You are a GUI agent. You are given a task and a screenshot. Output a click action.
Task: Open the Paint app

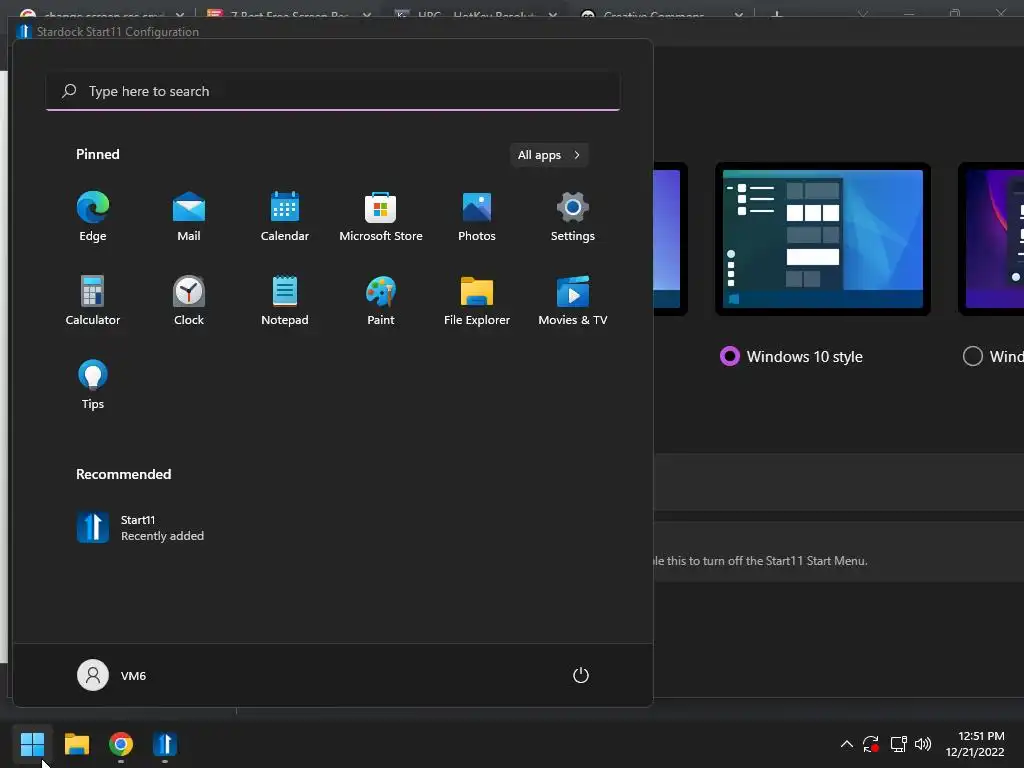pos(381,300)
